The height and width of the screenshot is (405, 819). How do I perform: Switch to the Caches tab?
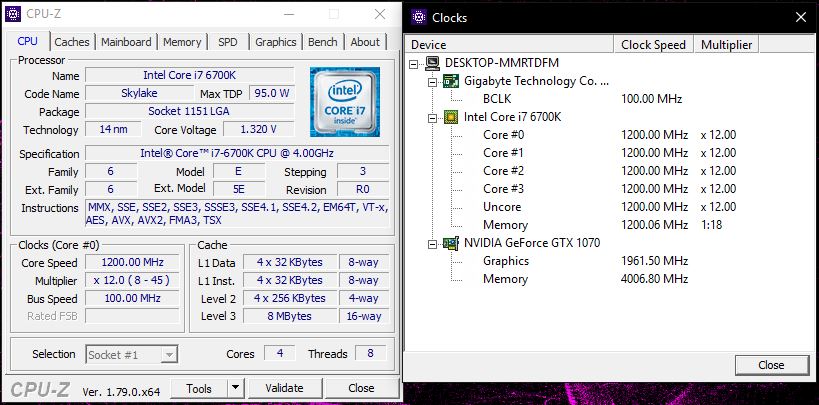point(72,42)
